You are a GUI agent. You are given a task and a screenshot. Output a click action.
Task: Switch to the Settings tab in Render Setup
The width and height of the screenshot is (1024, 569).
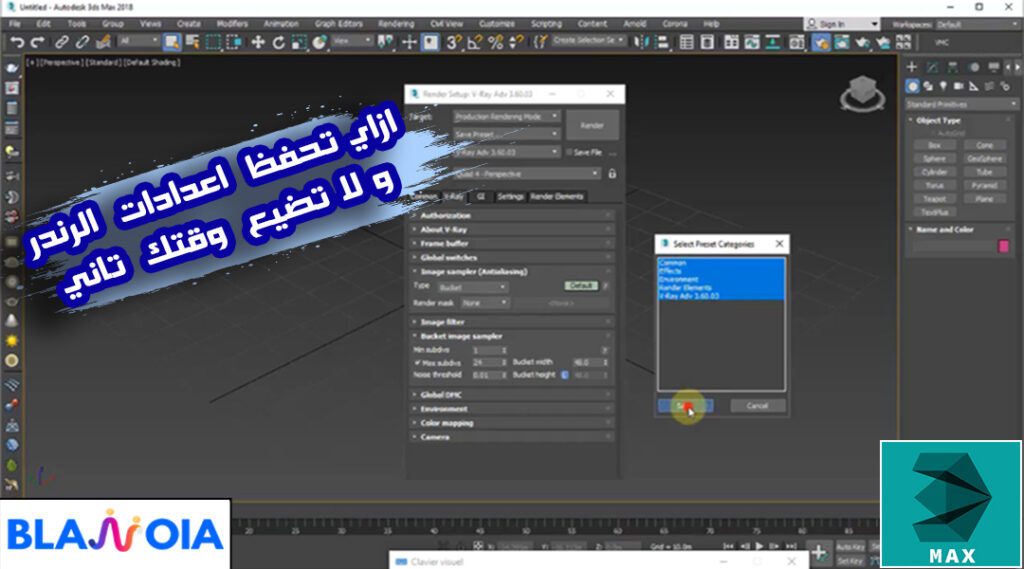click(x=510, y=197)
